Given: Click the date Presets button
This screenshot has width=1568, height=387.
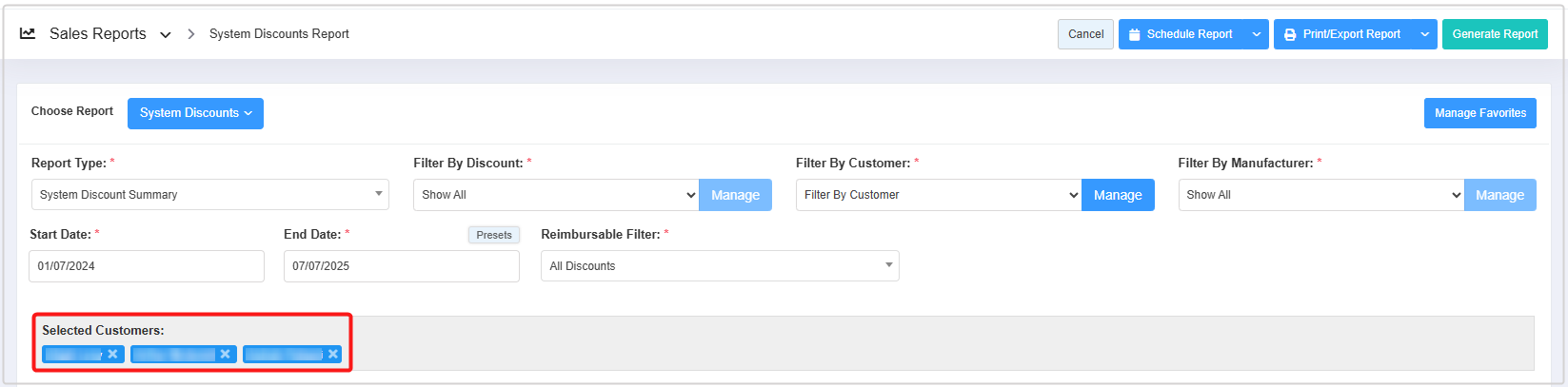Looking at the screenshot, I should [x=494, y=235].
